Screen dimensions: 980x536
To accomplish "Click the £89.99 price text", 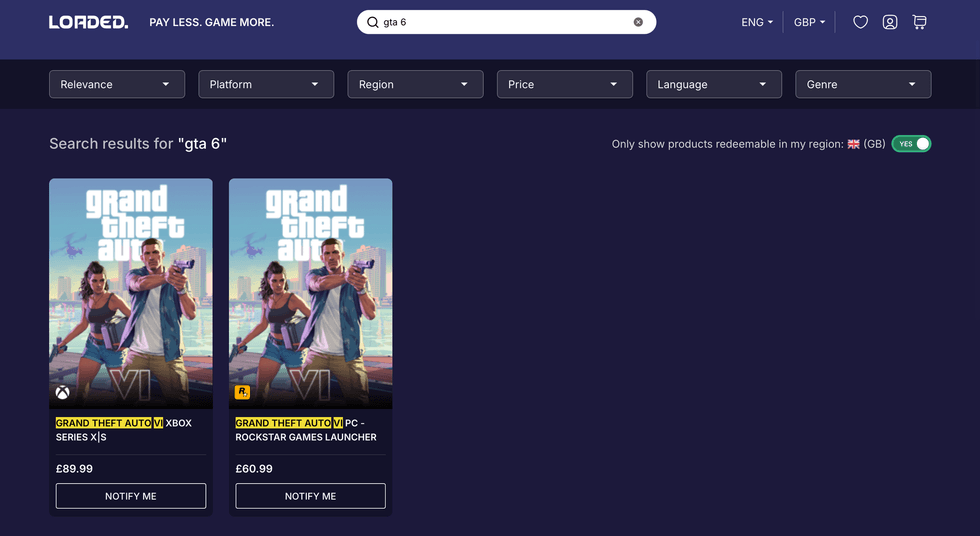I will (74, 469).
